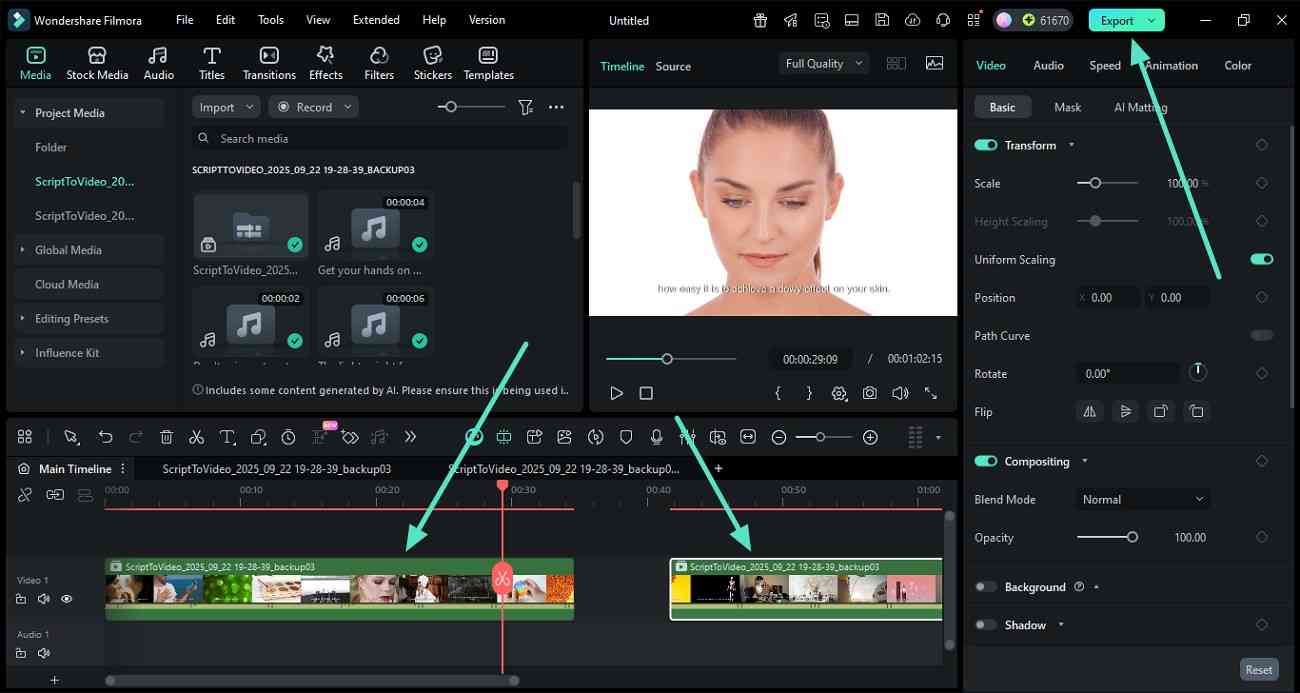Click the Reset button

(x=1258, y=669)
